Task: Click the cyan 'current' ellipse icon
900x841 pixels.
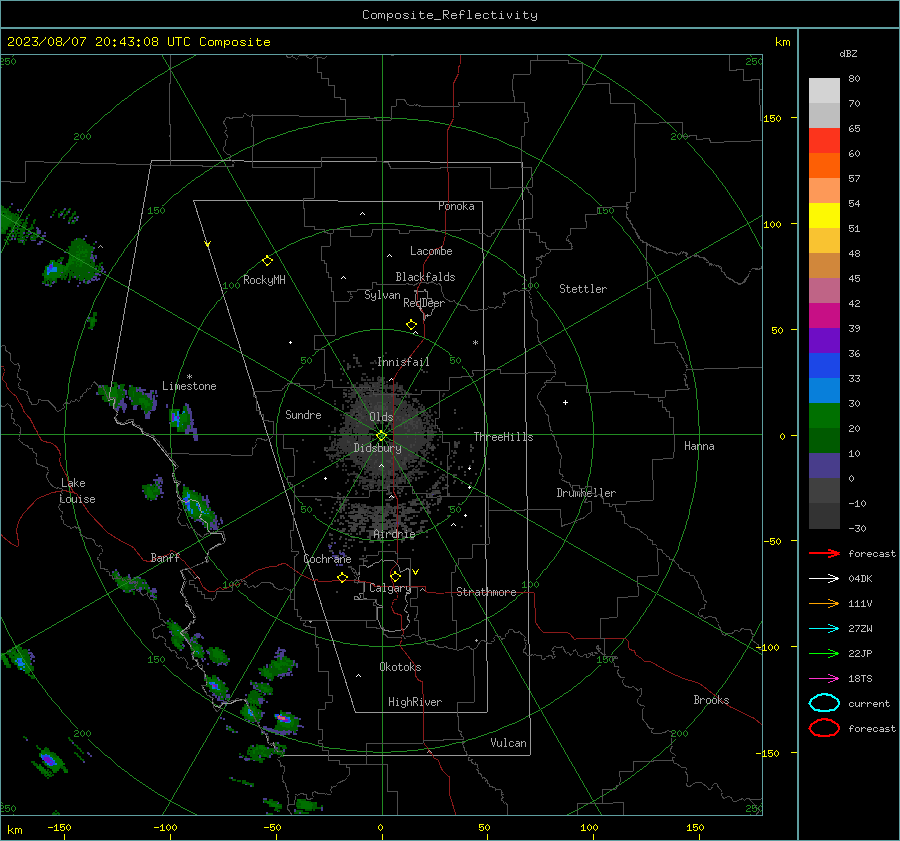Action: (x=824, y=703)
